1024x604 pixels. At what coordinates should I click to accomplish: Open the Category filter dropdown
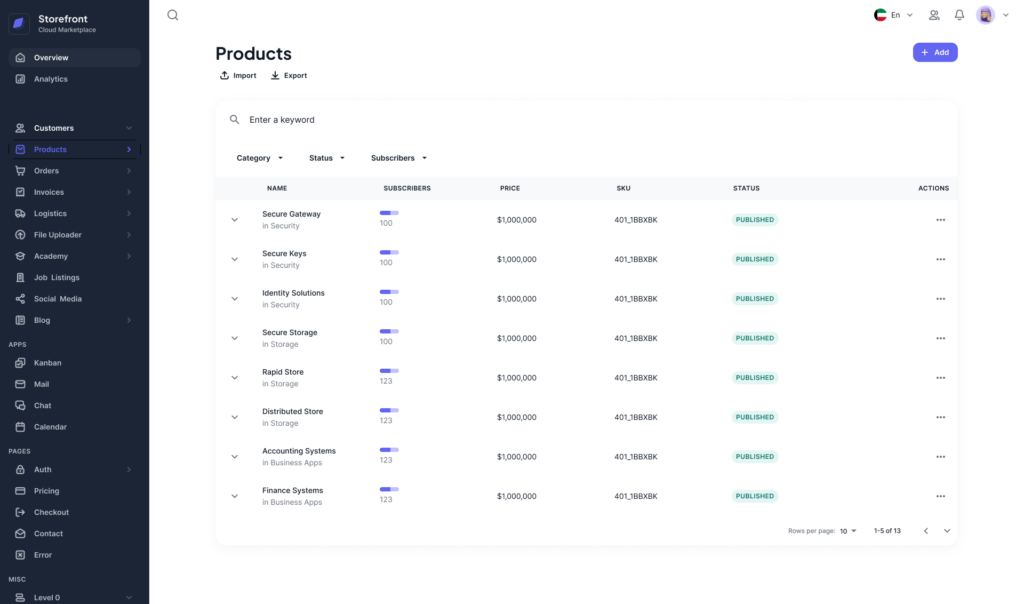pyautogui.click(x=260, y=158)
